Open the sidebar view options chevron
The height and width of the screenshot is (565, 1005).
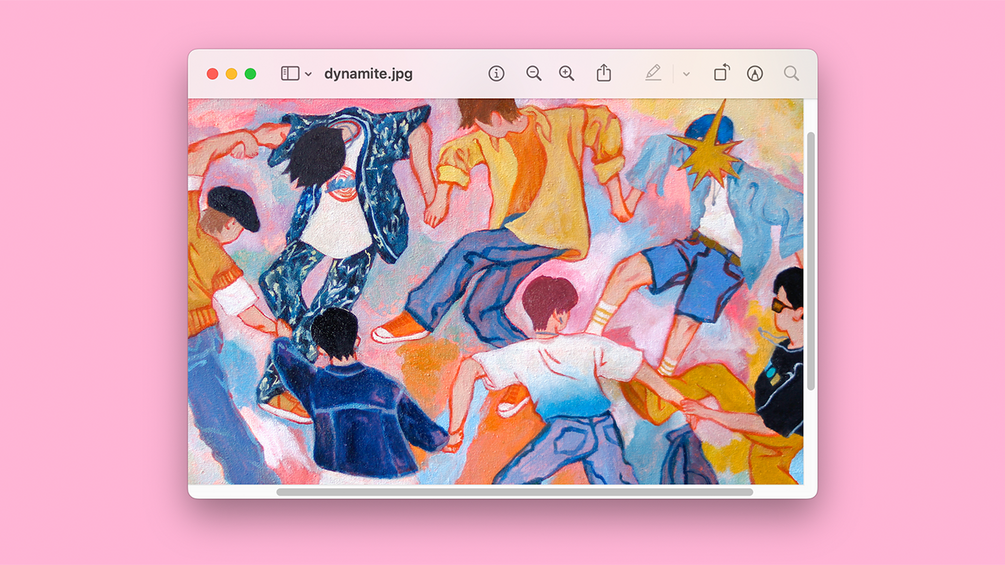[x=308, y=74]
